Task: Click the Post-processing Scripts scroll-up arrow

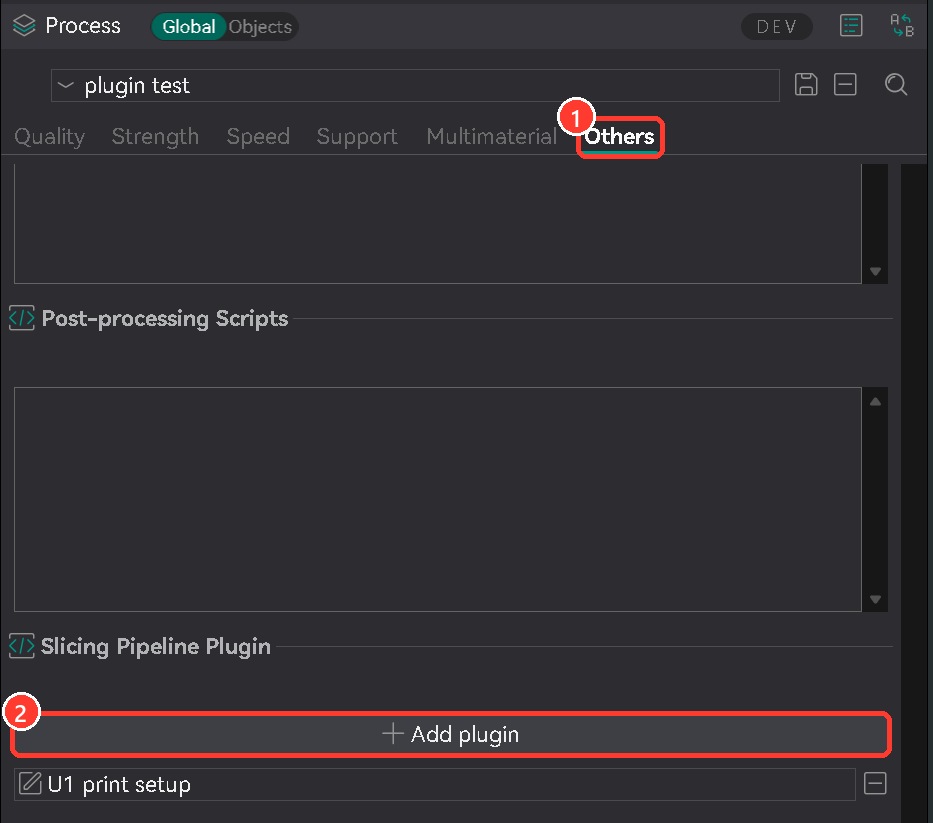Action: coord(875,402)
